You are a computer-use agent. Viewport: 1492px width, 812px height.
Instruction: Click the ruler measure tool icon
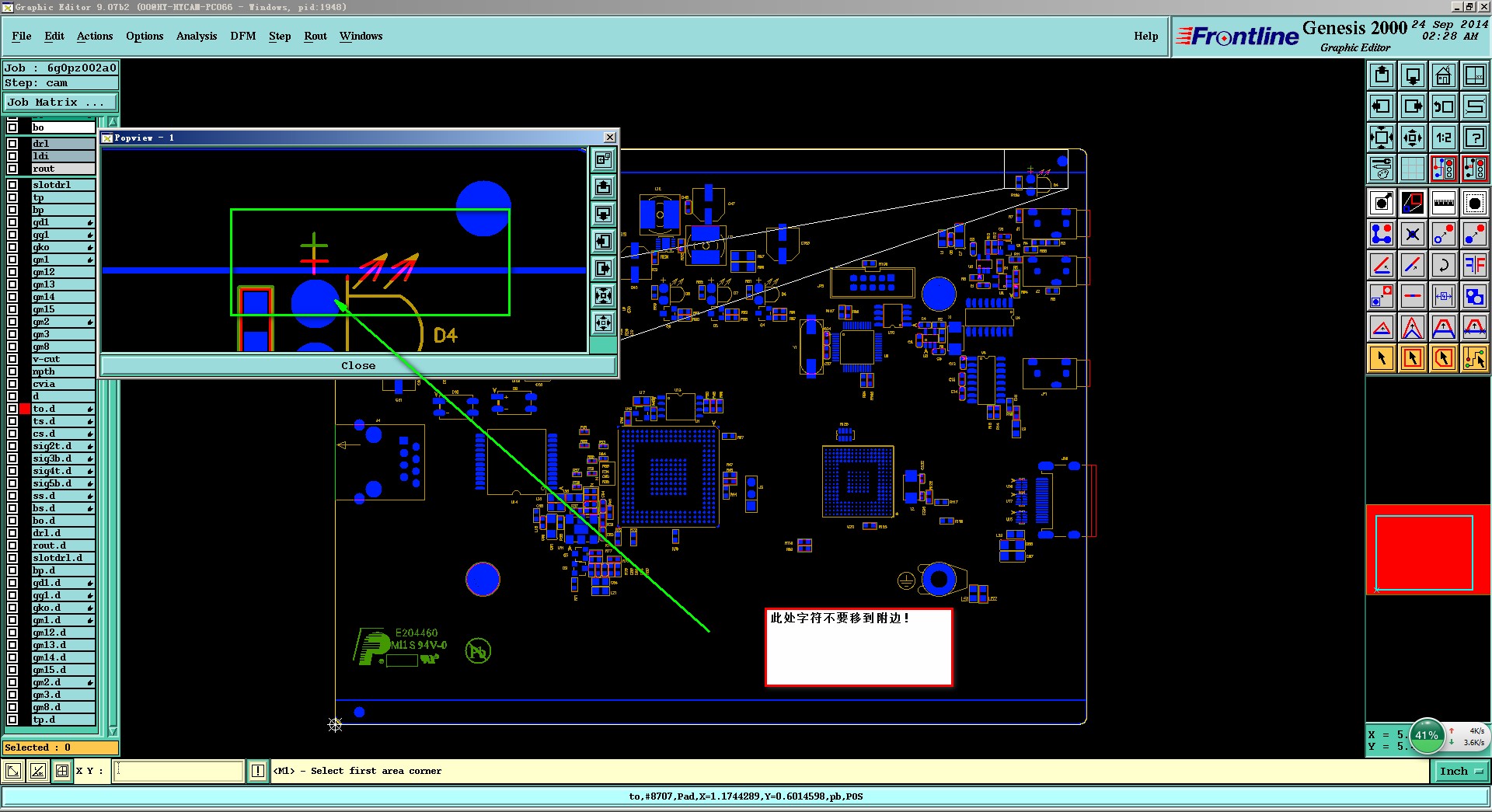pyautogui.click(x=1444, y=204)
